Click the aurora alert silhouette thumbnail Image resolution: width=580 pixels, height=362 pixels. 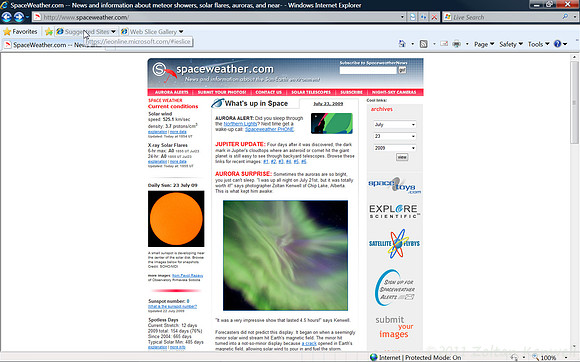click(332, 124)
